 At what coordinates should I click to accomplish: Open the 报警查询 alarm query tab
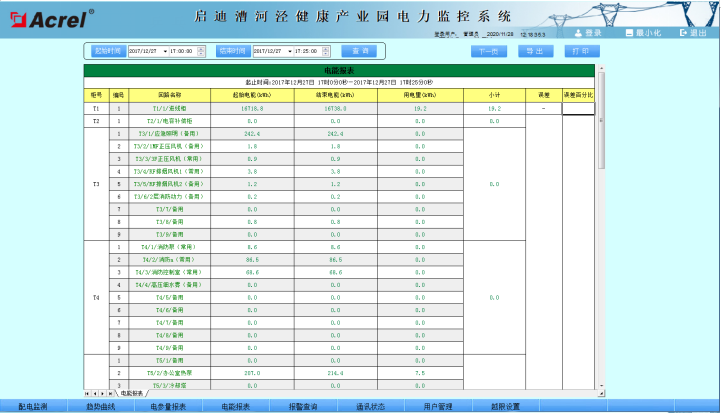[303, 406]
